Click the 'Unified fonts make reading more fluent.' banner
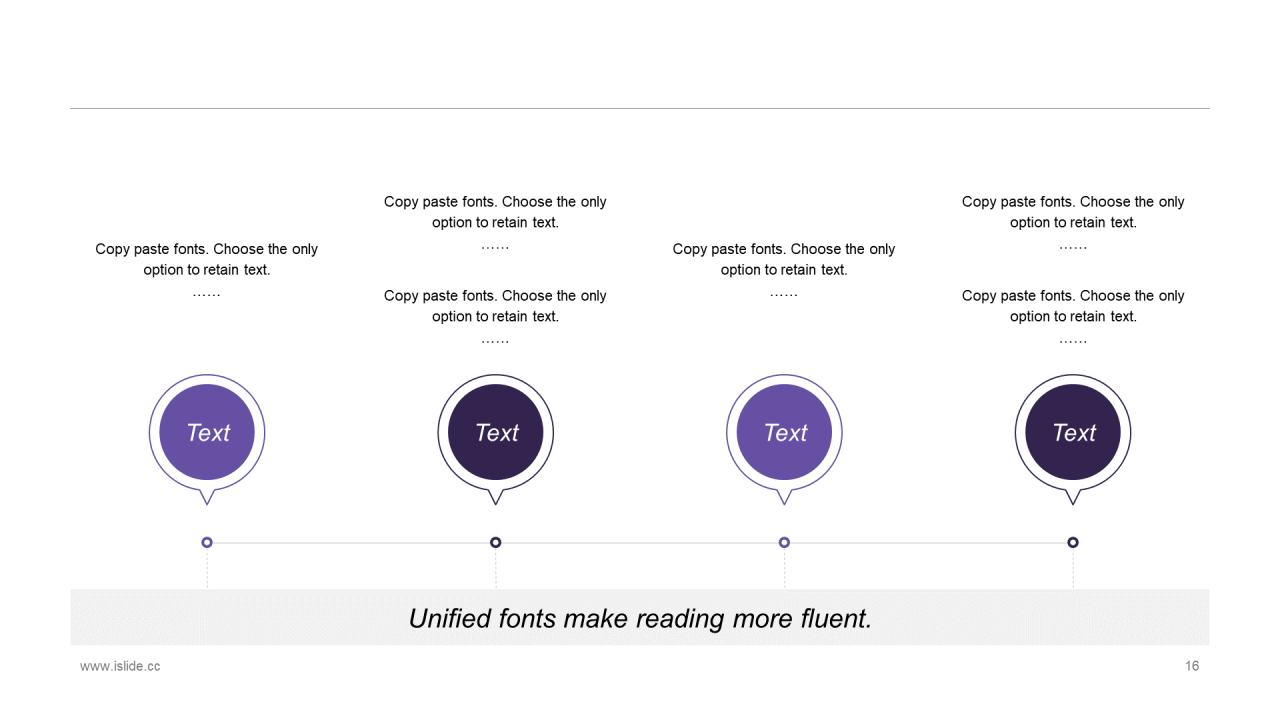Viewport: 1280px width, 720px height. pyautogui.click(x=640, y=617)
